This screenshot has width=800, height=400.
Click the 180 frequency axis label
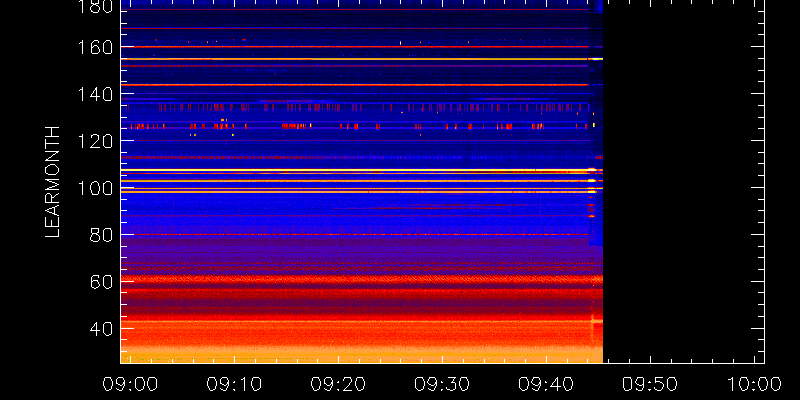tap(95, 7)
